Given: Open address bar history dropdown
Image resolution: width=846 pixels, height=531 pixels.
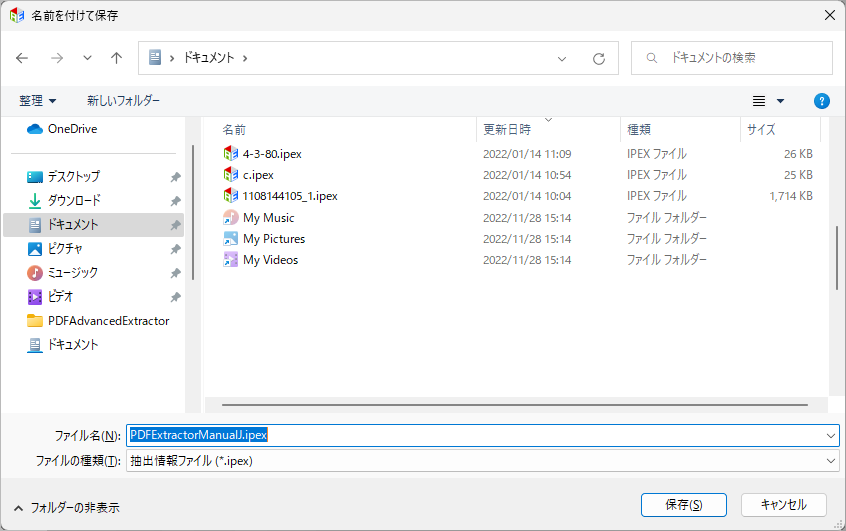Looking at the screenshot, I should point(562,58).
